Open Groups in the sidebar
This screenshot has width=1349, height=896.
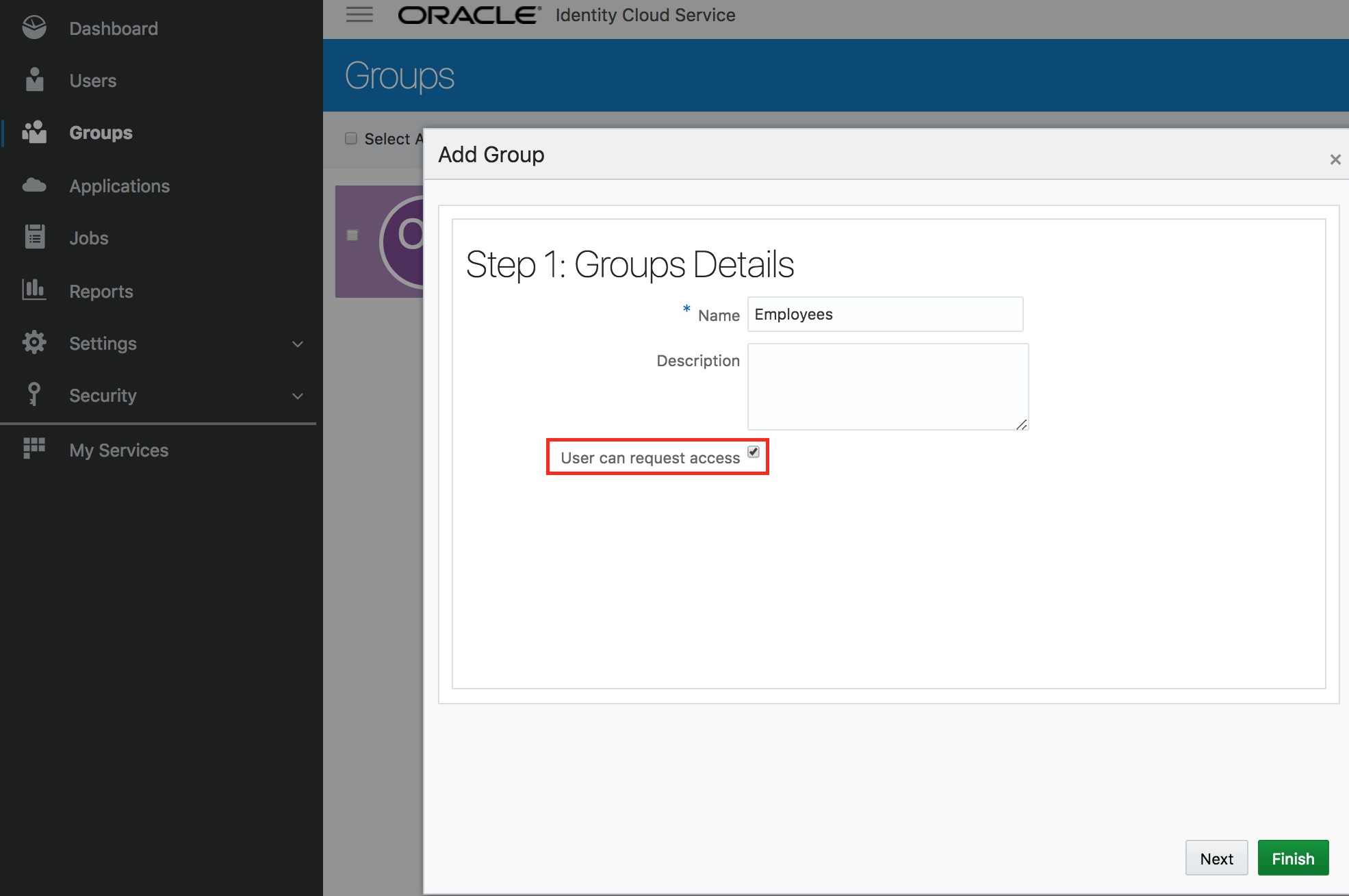[x=101, y=133]
